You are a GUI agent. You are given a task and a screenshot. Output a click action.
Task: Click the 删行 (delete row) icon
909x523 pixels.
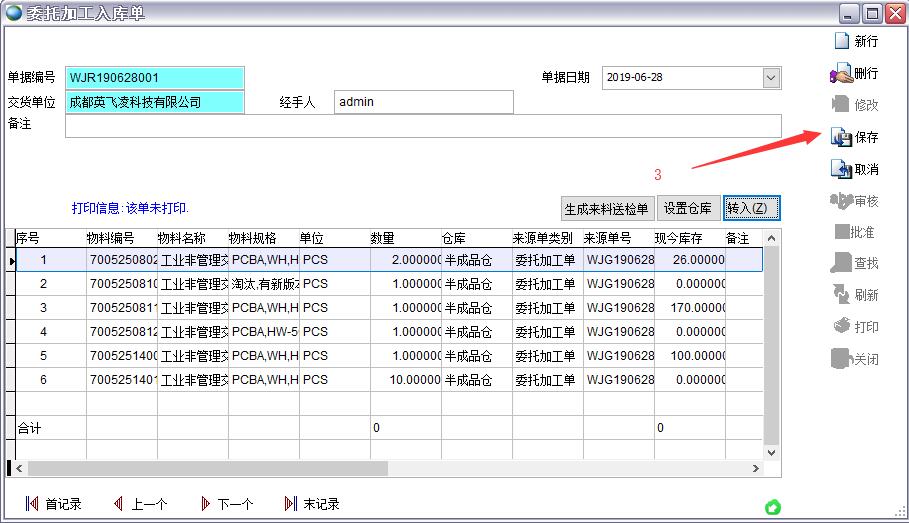841,73
